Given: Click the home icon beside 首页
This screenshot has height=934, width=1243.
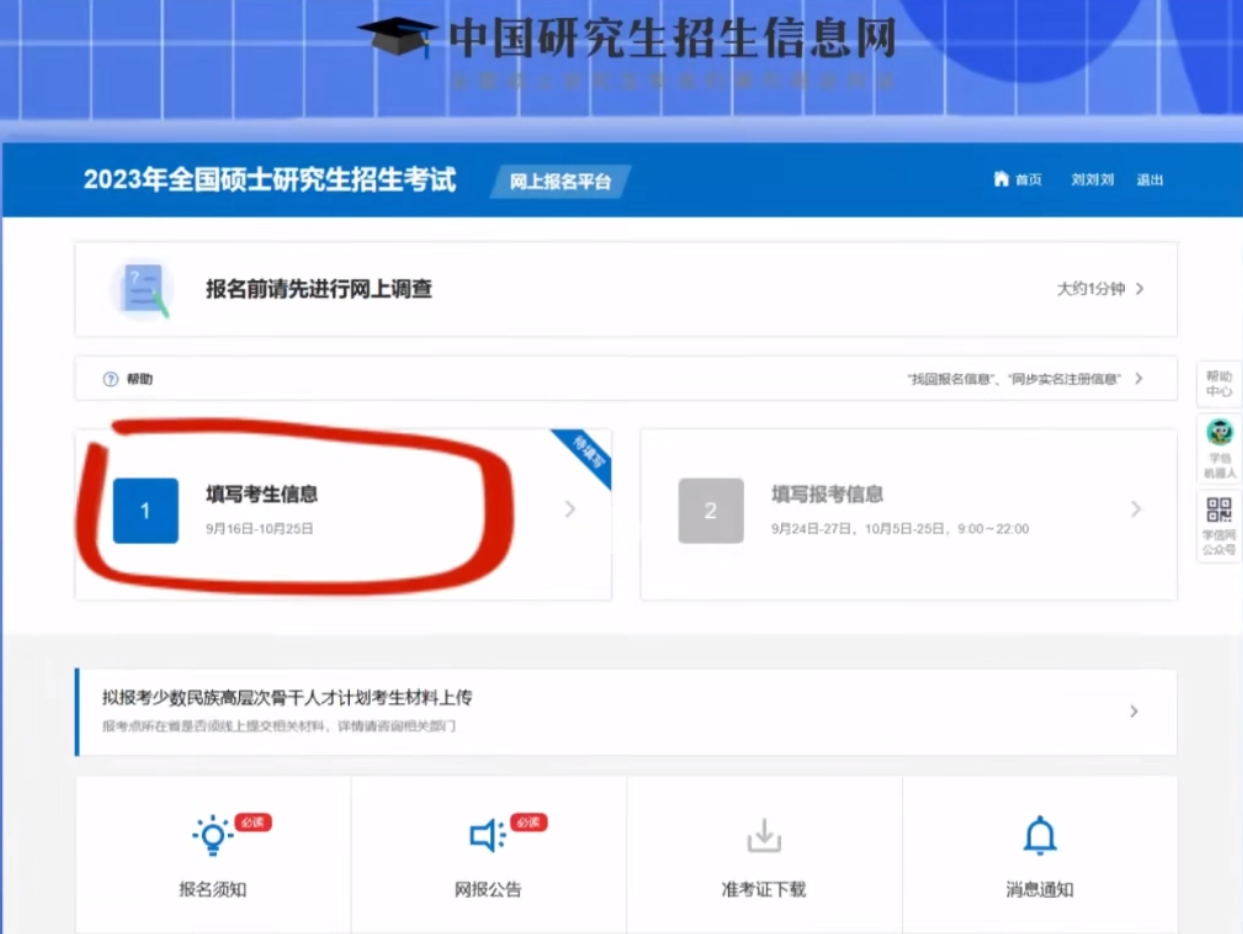Looking at the screenshot, I should [1001, 180].
